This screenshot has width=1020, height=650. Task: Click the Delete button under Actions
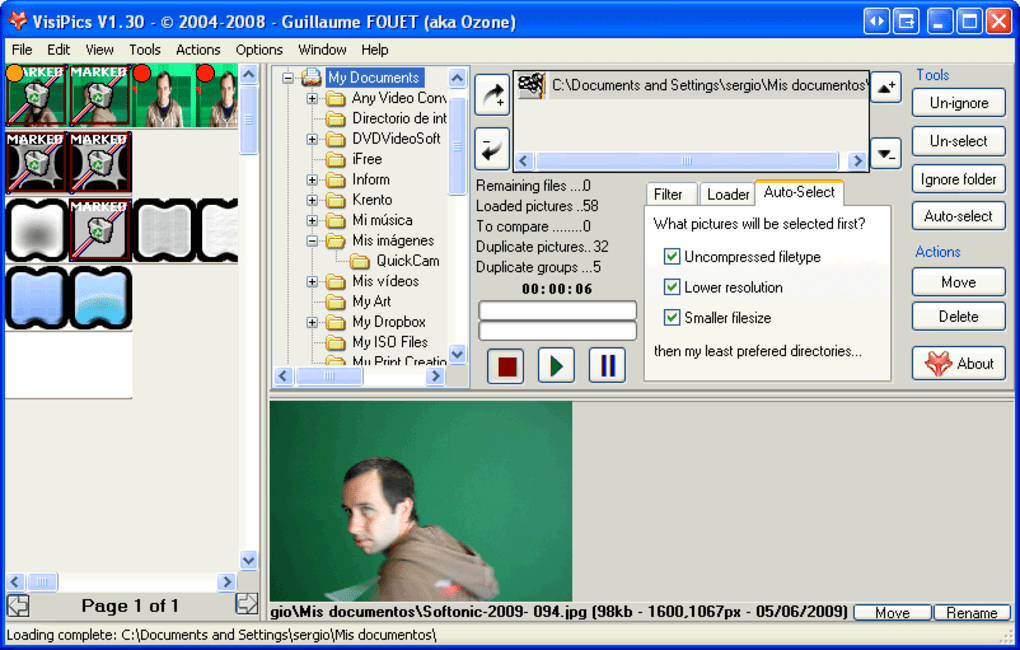tap(958, 316)
